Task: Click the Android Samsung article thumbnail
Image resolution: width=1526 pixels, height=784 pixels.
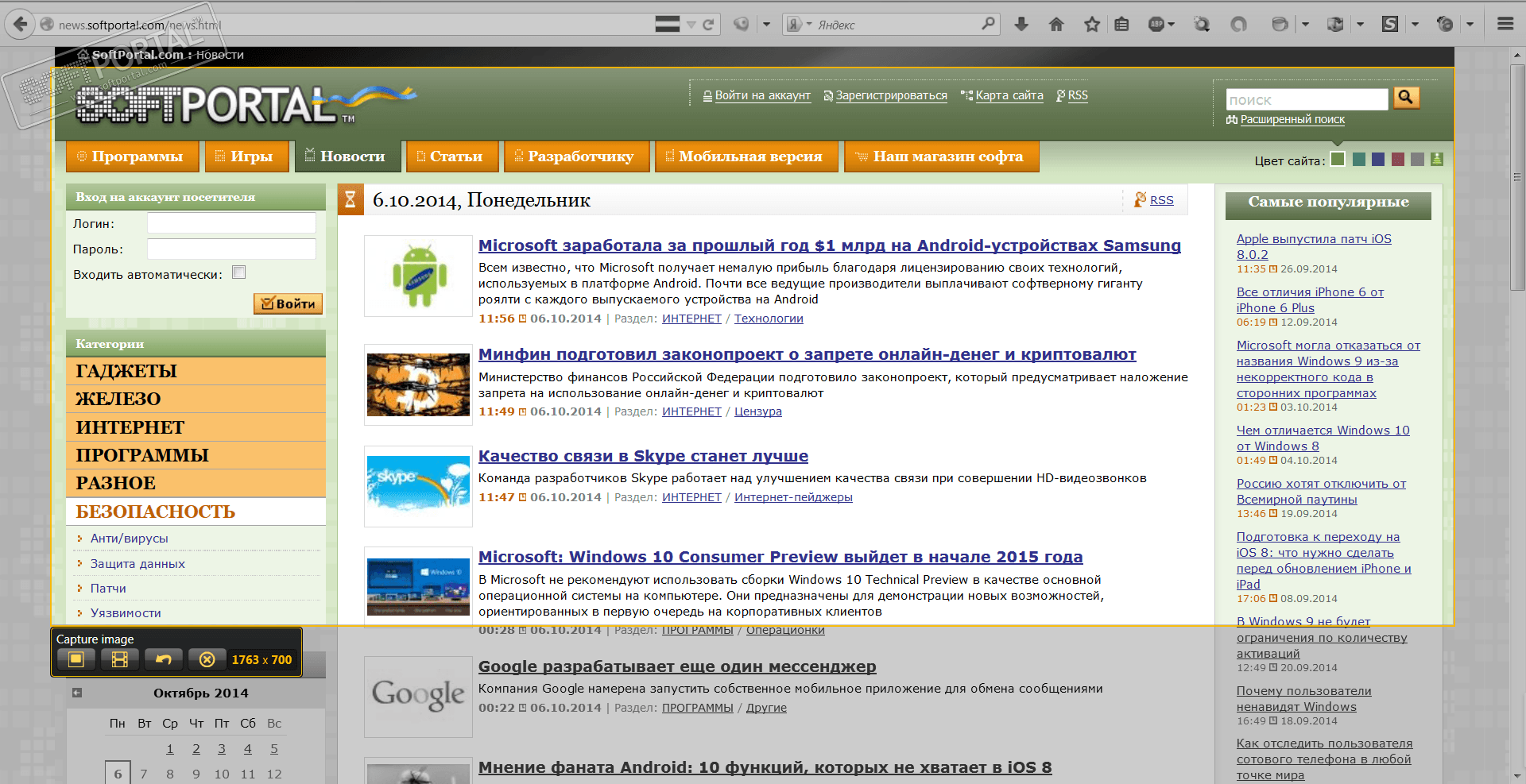Action: 419,276
